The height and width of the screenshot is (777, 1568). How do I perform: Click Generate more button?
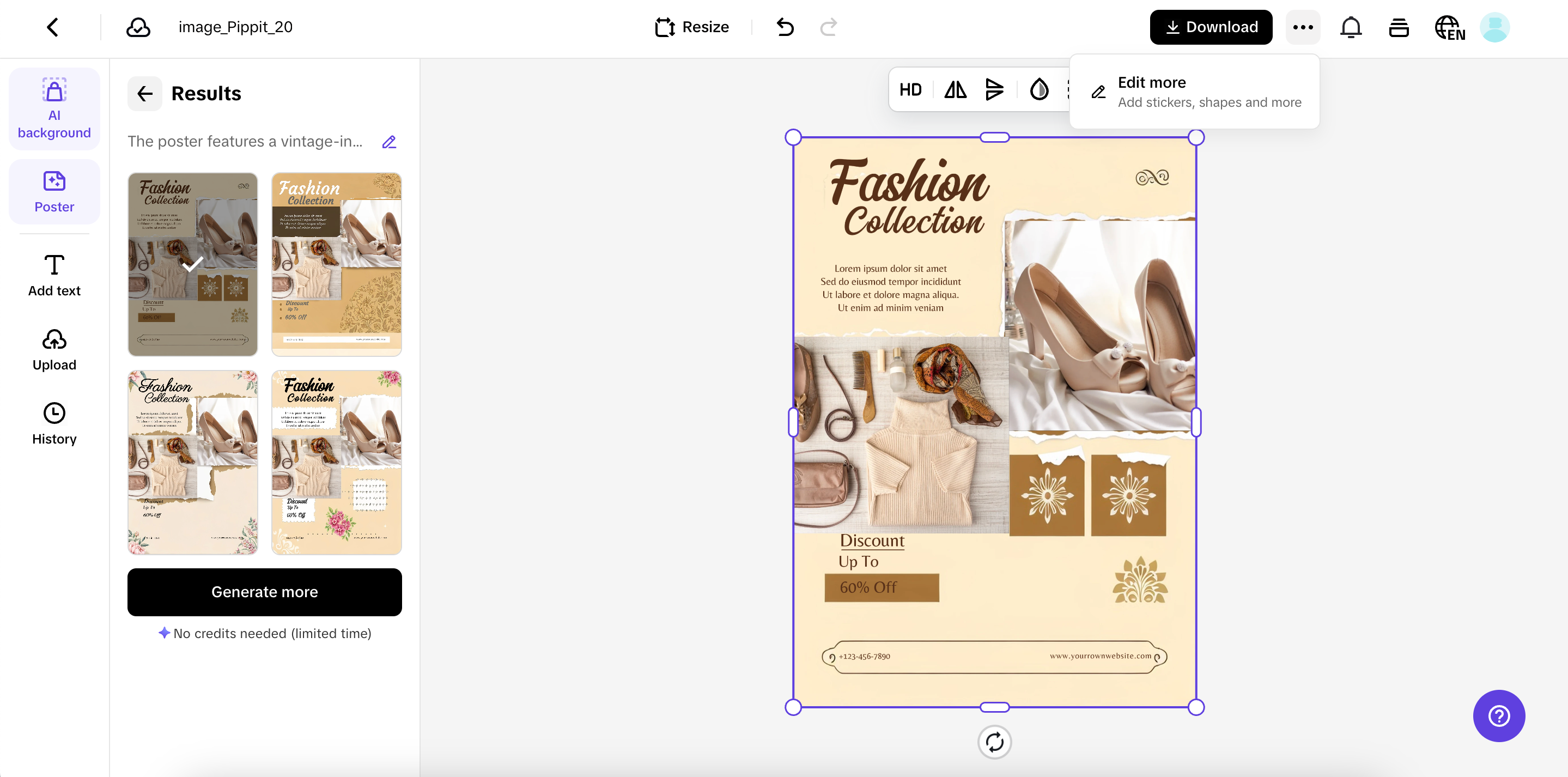(264, 592)
